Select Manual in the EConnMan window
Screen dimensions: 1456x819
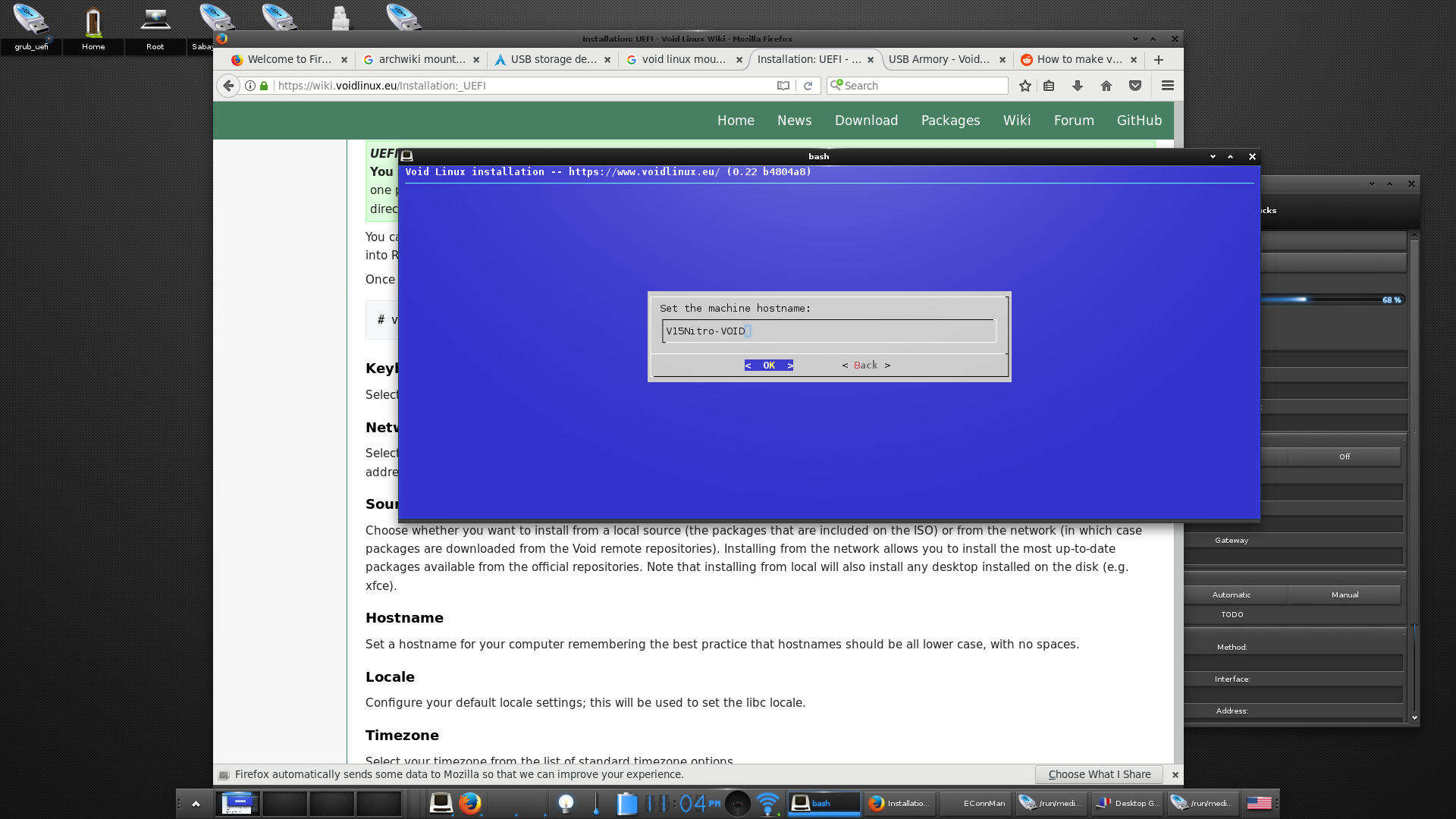point(1345,595)
